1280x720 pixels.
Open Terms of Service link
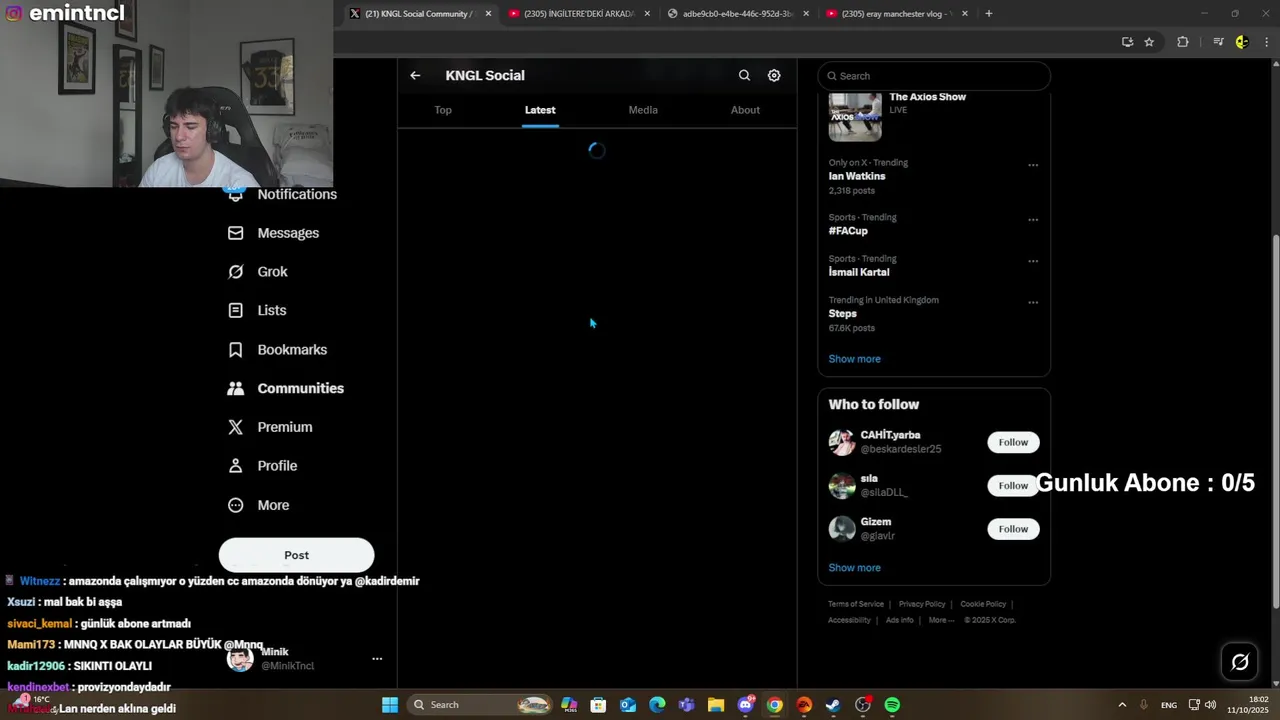click(856, 604)
